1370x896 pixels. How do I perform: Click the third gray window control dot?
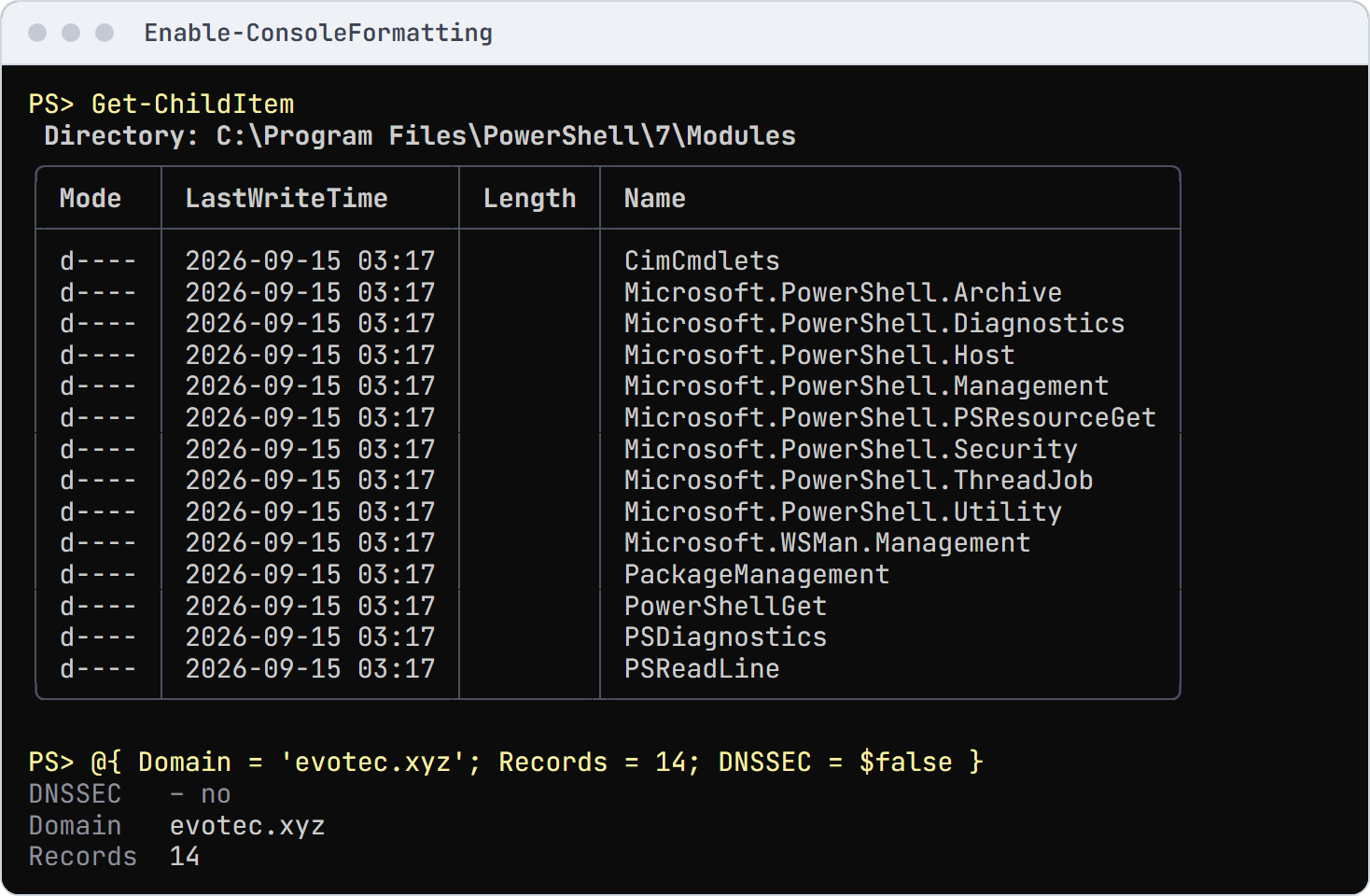[x=105, y=33]
